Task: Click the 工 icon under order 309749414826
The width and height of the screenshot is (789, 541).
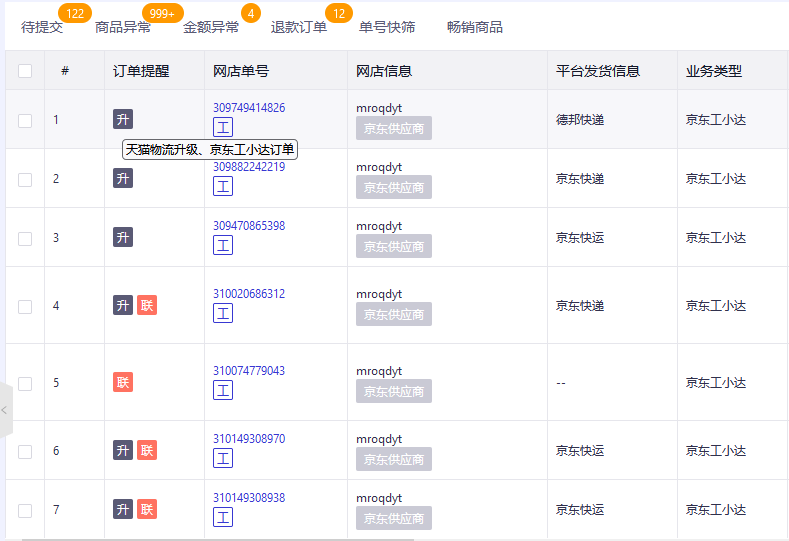Action: point(223,127)
